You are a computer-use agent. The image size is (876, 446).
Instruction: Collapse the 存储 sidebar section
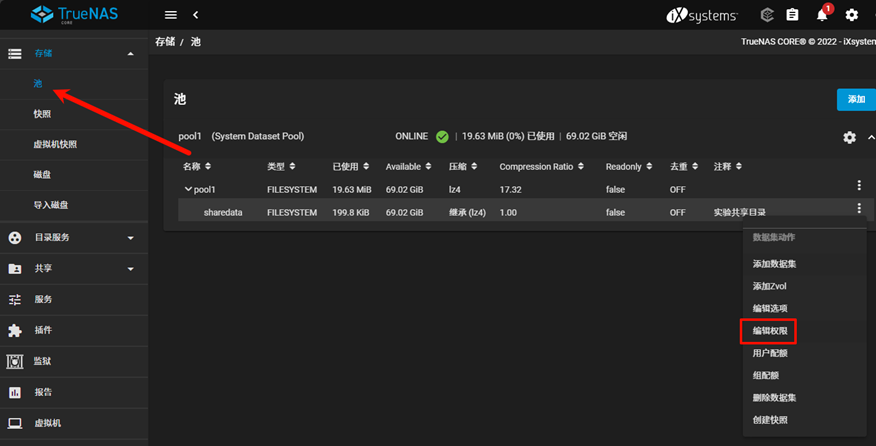(x=130, y=53)
